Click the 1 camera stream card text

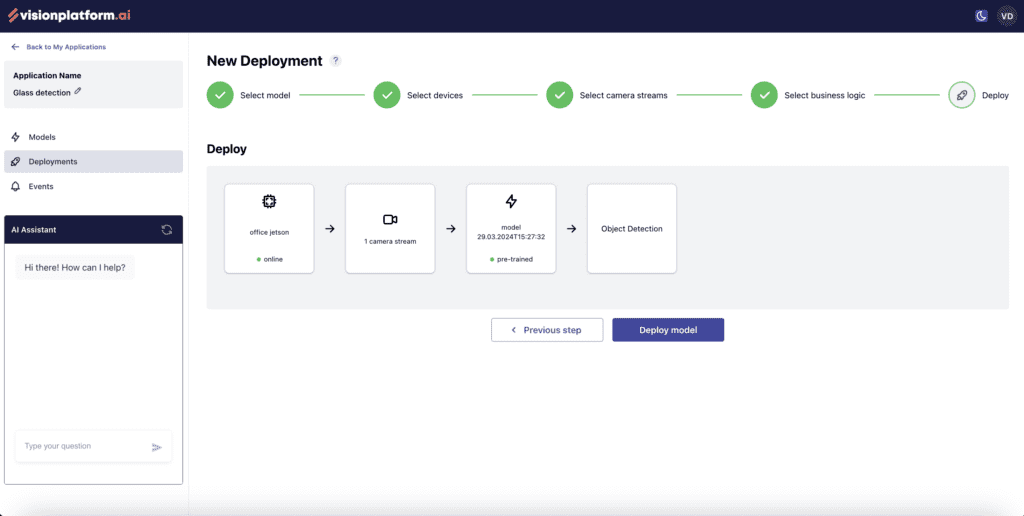point(390,242)
